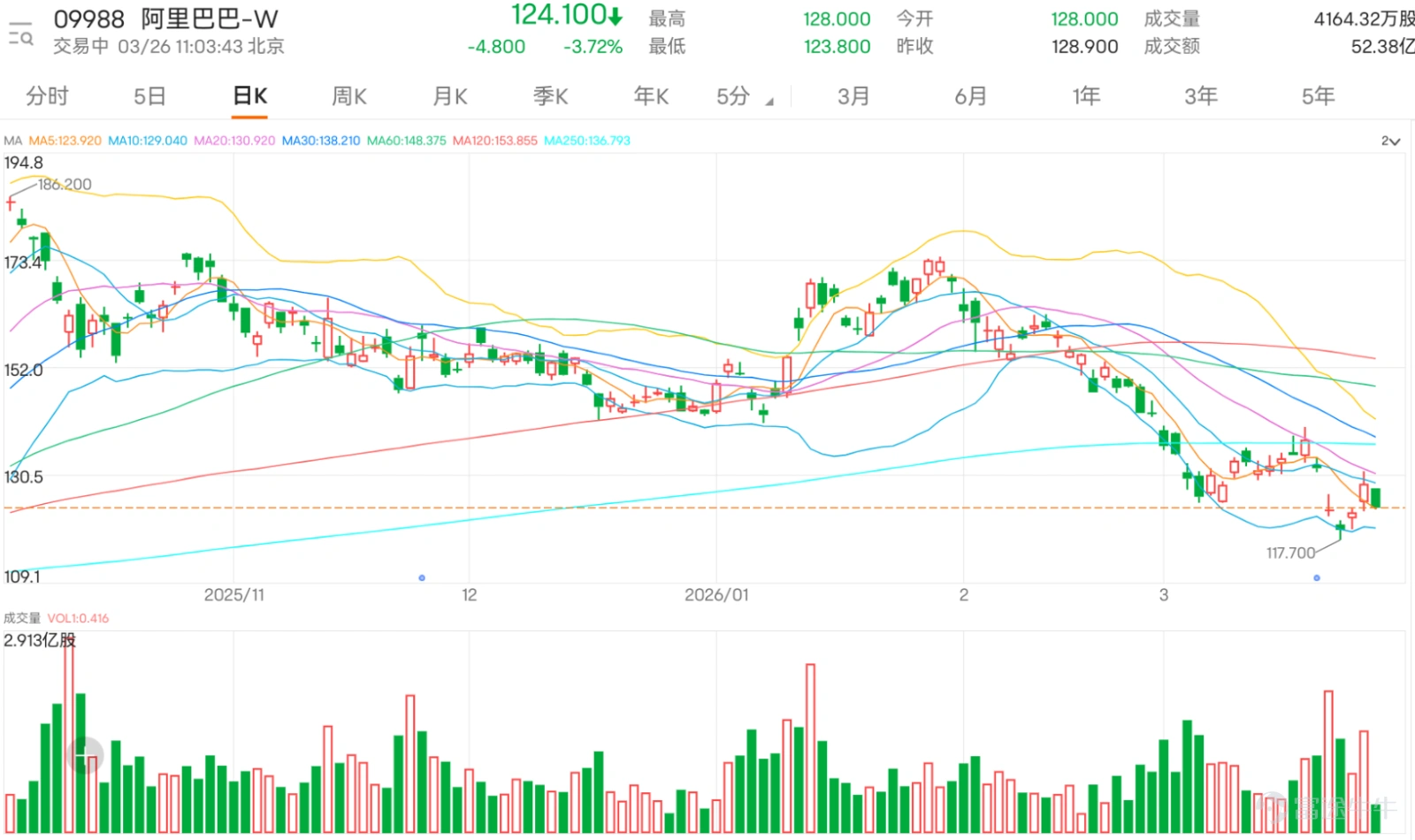Open the 月K monthly chart tab
The height and width of the screenshot is (840, 1415).
[x=450, y=95]
